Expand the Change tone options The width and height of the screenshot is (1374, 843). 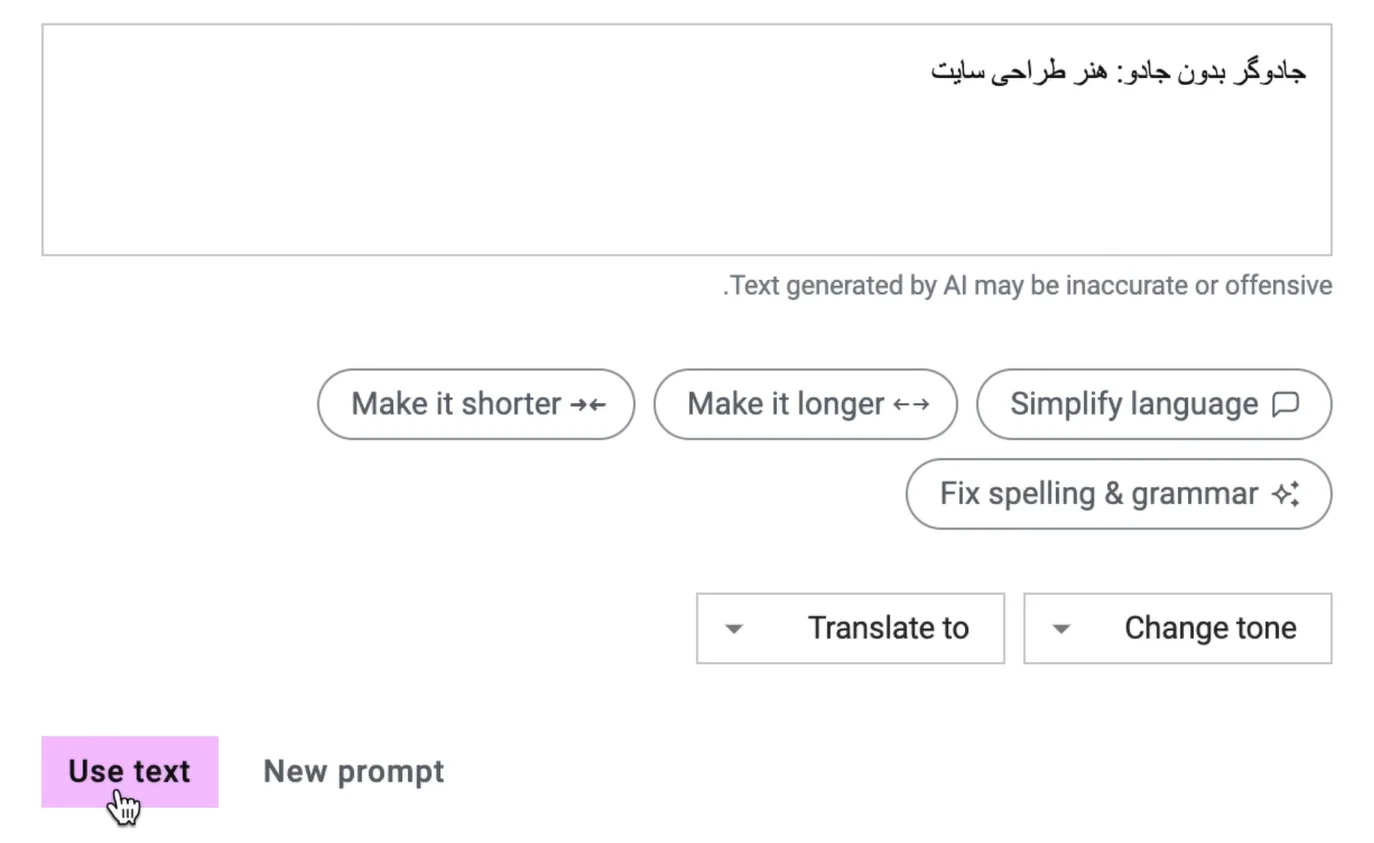1177,628
